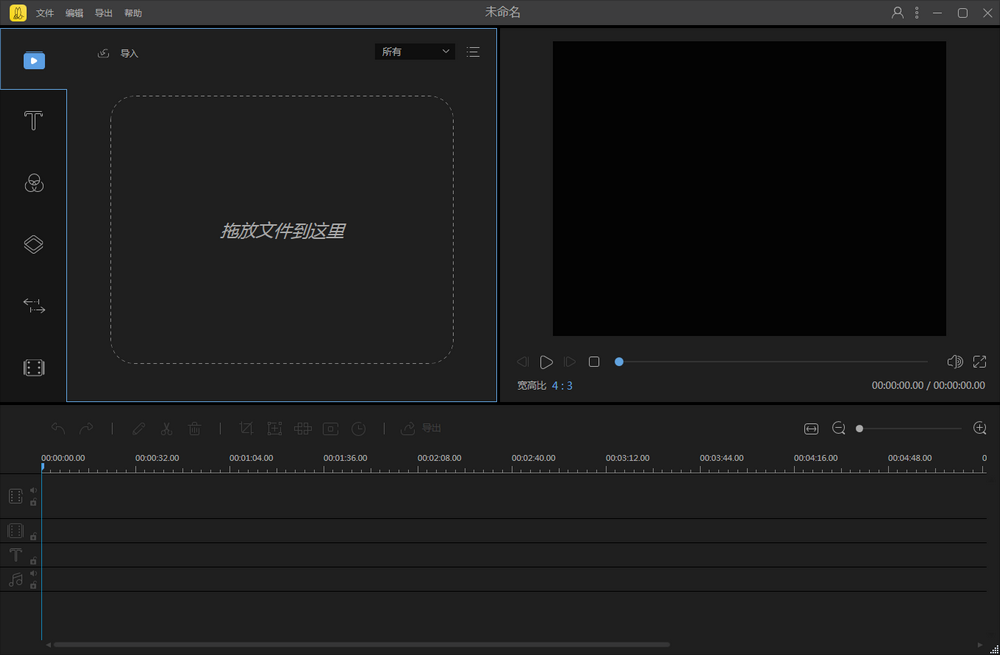The width and height of the screenshot is (1000, 655).
Task: Open the Elements tab with film strip icon
Action: (x=33, y=368)
